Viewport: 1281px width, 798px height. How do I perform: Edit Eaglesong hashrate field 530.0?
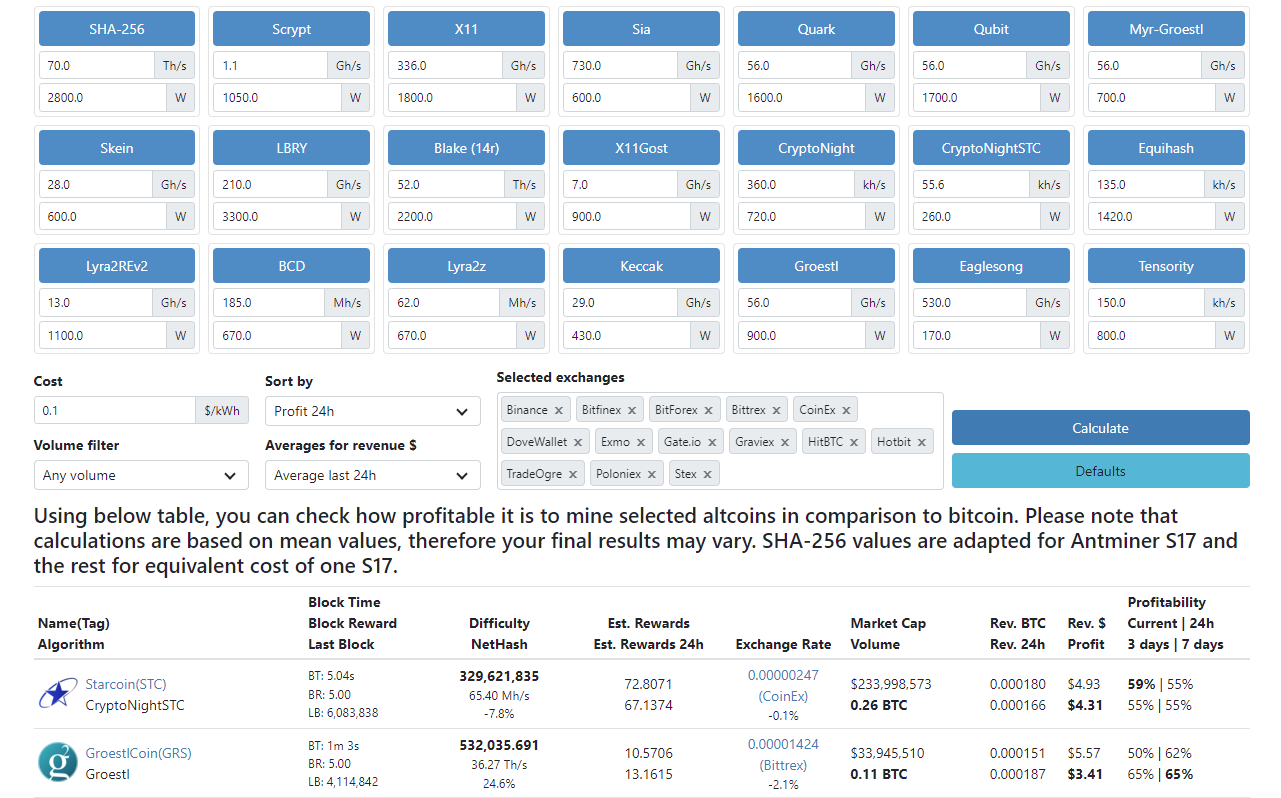click(x=971, y=302)
